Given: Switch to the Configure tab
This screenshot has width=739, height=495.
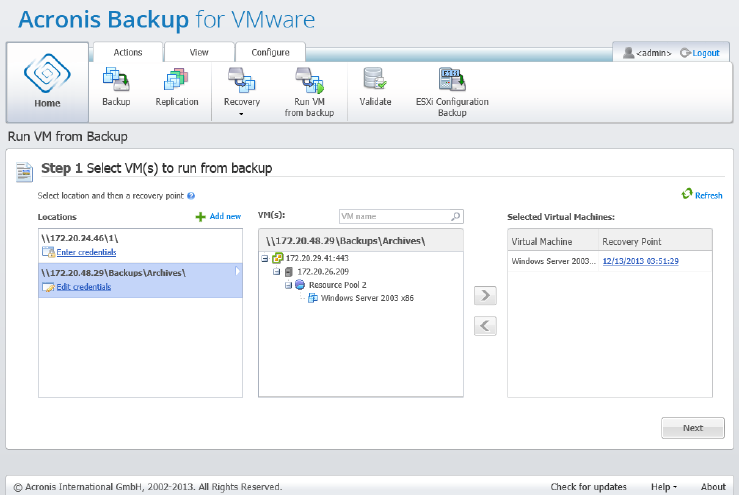Looking at the screenshot, I should point(270,52).
